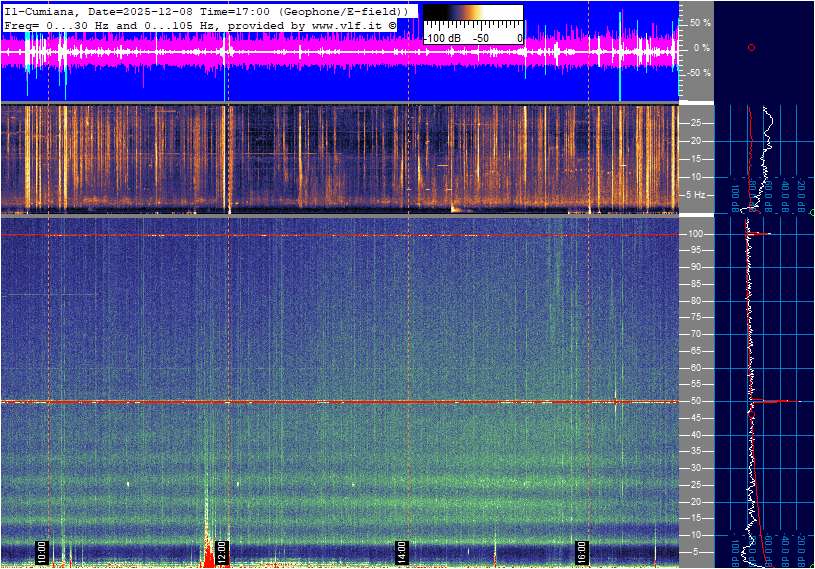Screen dimensions: 815x569
Task: Click the -50 % amplitude axis label
Action: (697, 72)
